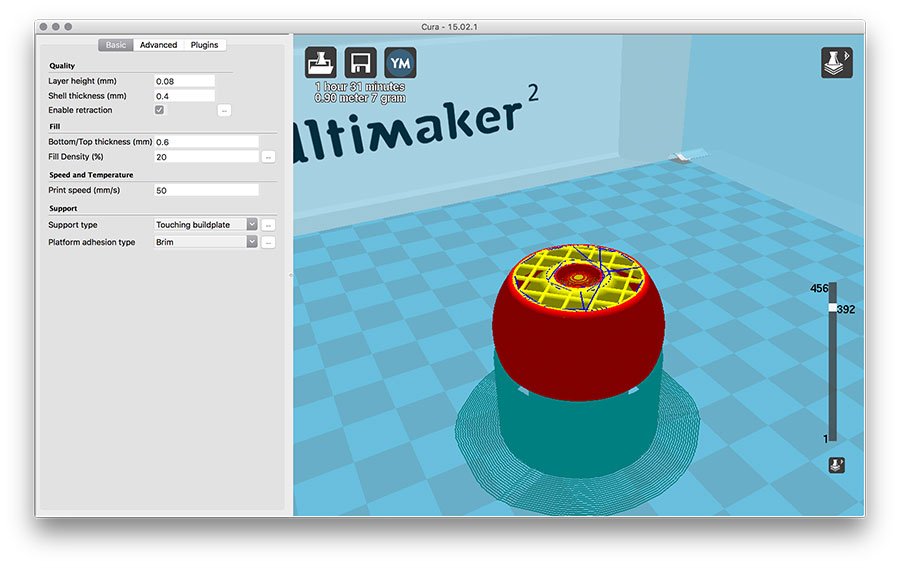Click the Print speed input field
This screenshot has width=900, height=567.
207,190
